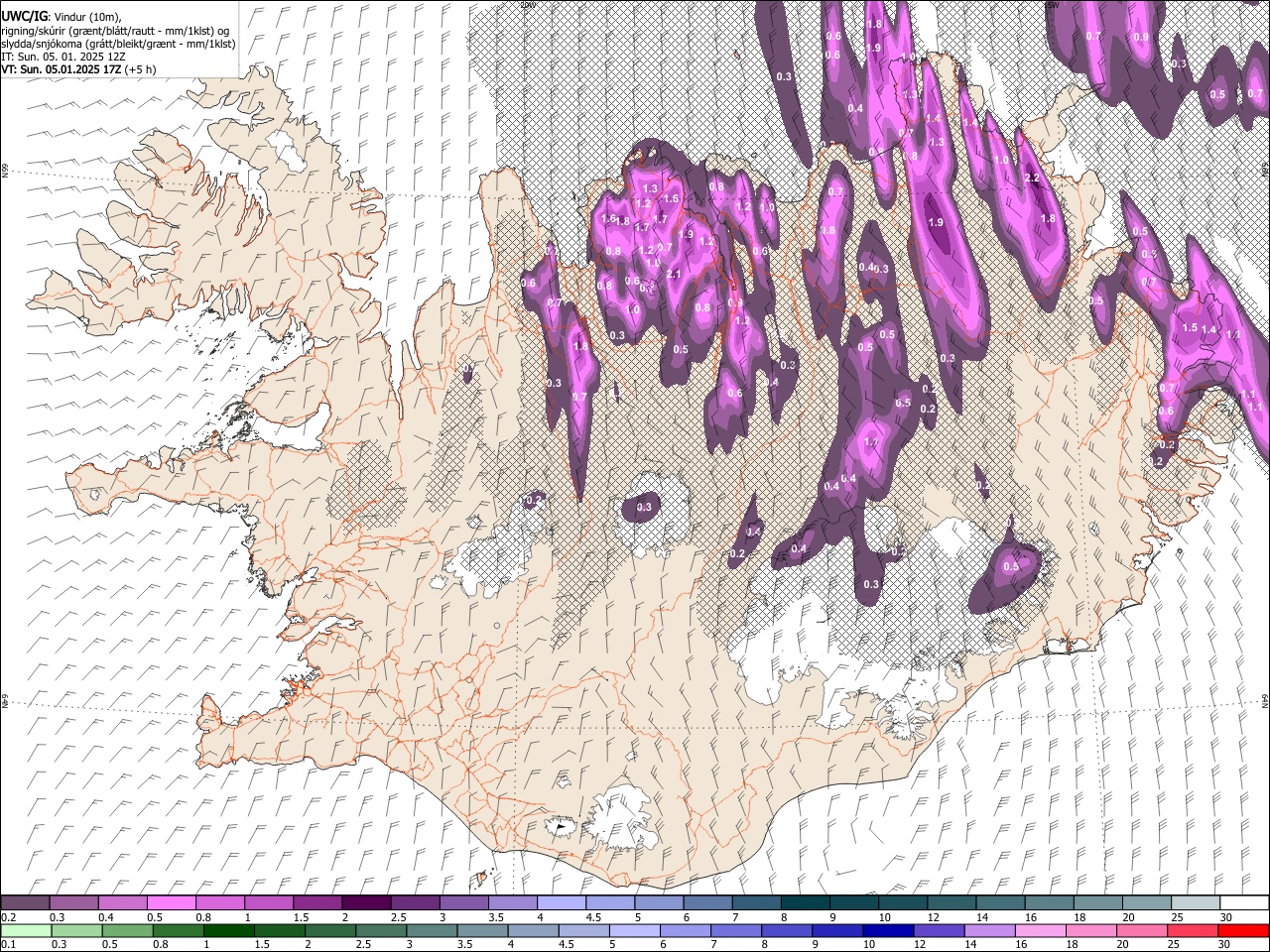
Task: Select top-row white swatch after 30
Action: point(1244,902)
